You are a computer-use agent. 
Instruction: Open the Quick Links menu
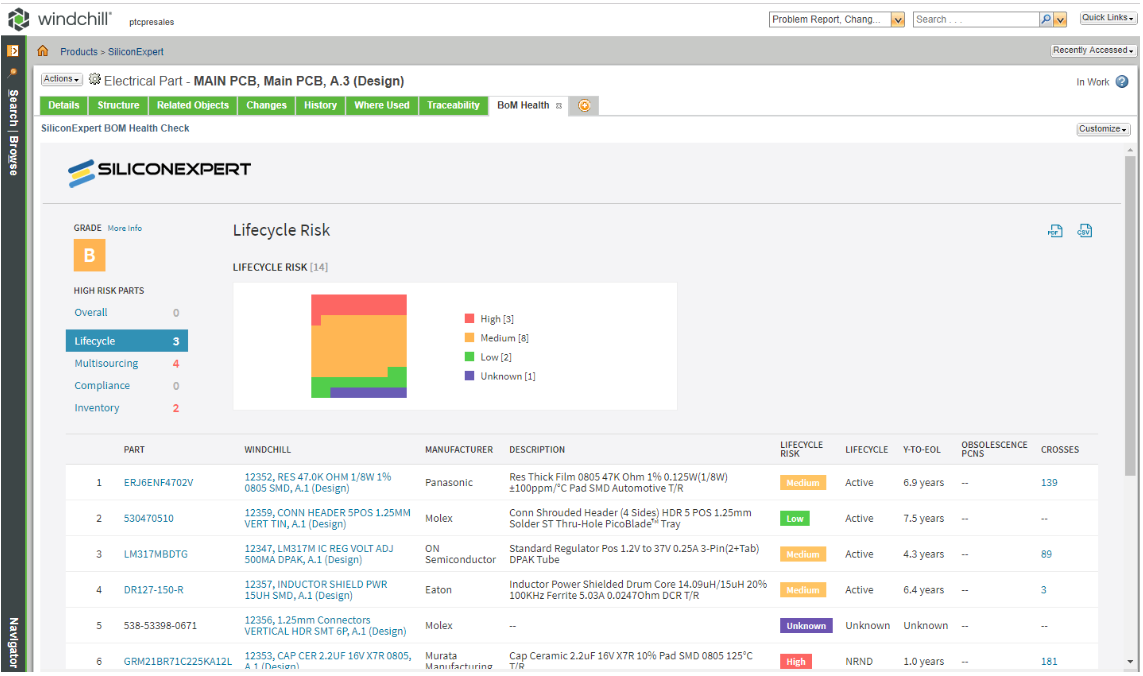click(x=1108, y=18)
